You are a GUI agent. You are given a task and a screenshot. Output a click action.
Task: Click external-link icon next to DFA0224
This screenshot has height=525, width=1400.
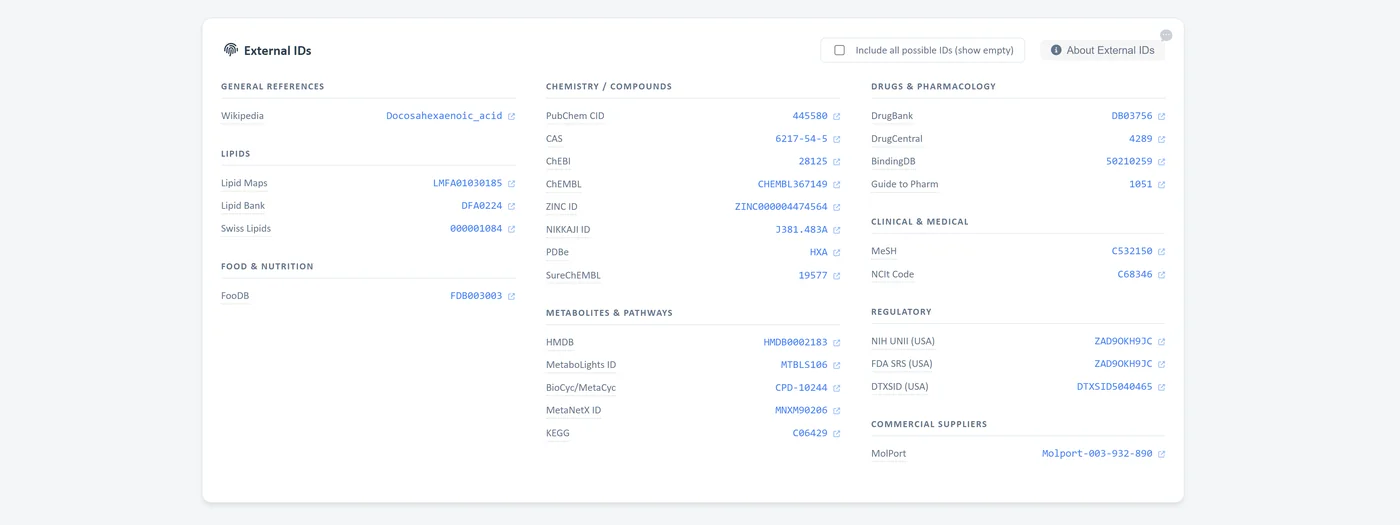(x=511, y=207)
